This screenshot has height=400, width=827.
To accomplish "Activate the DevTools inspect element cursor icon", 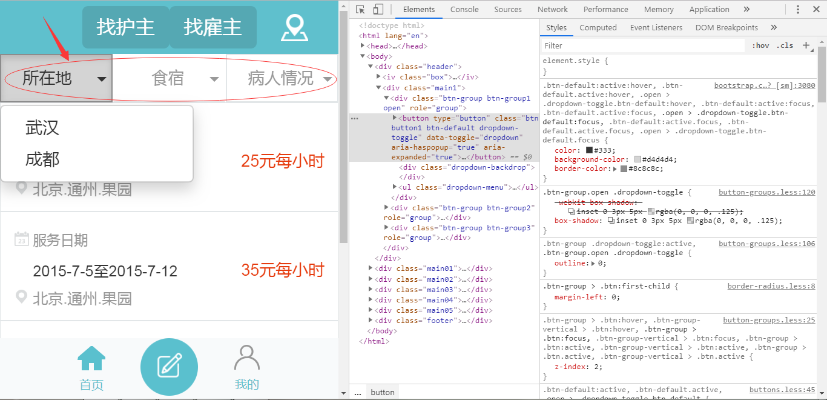I will (x=362, y=9).
